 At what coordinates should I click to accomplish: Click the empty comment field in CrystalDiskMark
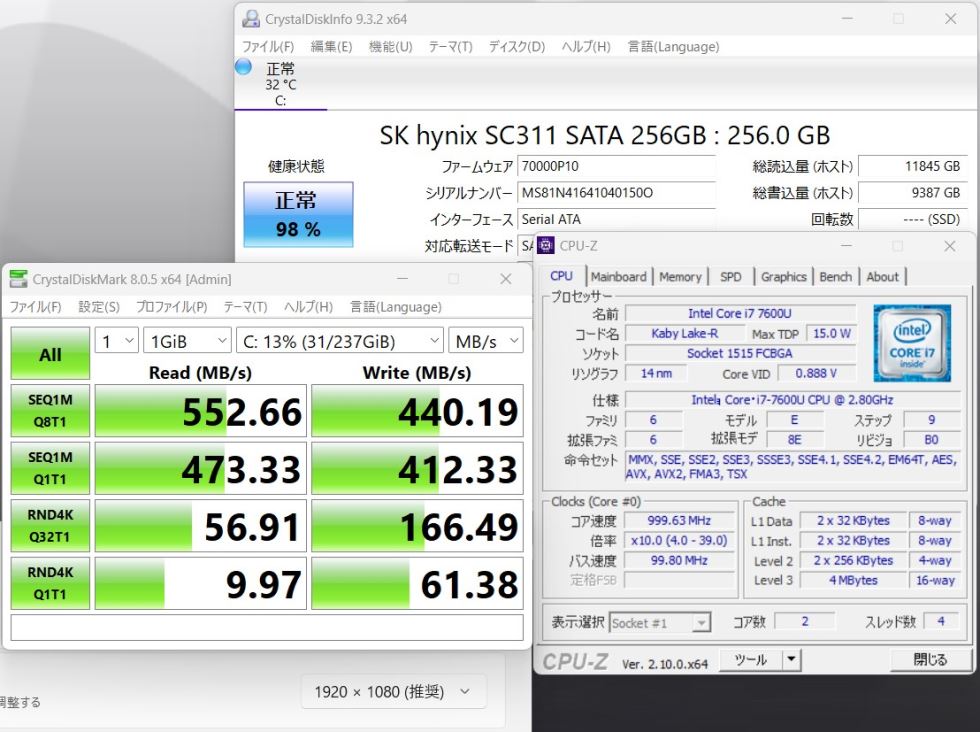click(x=267, y=628)
